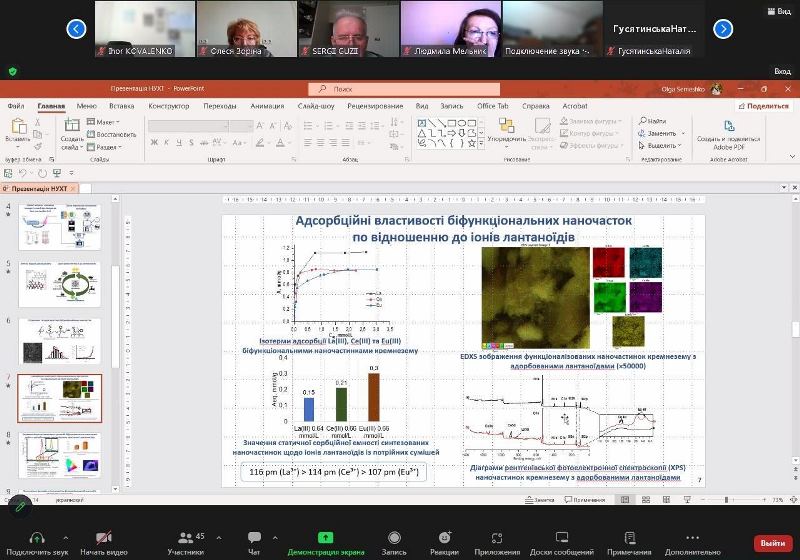Start recording with Запись icon
800x560 pixels.
[394, 537]
